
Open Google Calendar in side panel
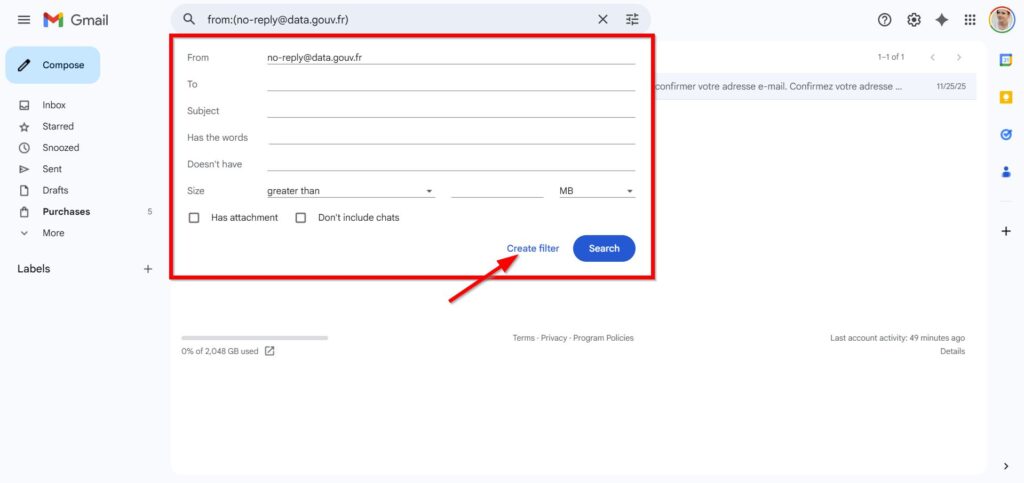[1006, 60]
